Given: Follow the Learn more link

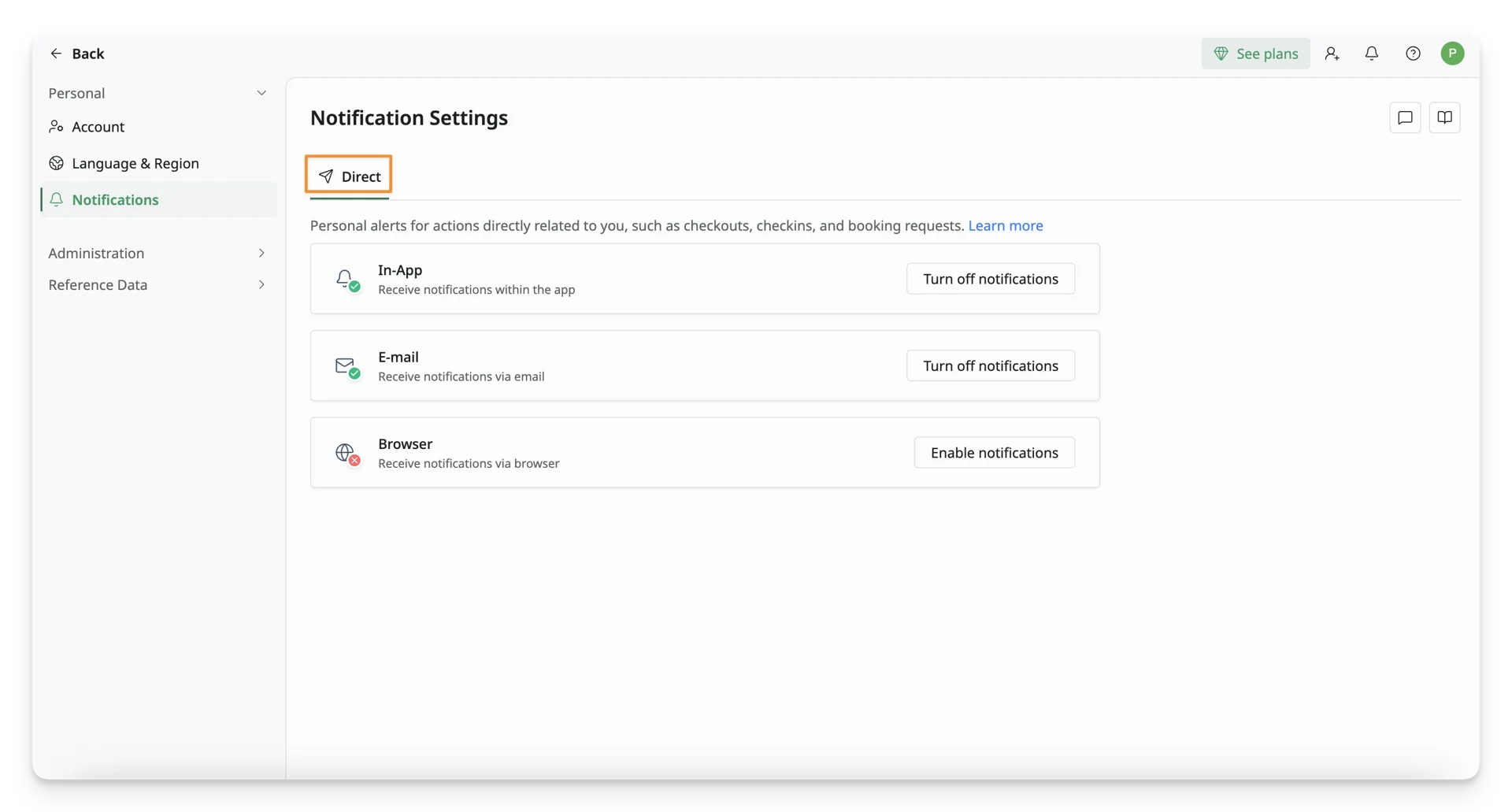Looking at the screenshot, I should (x=1006, y=226).
